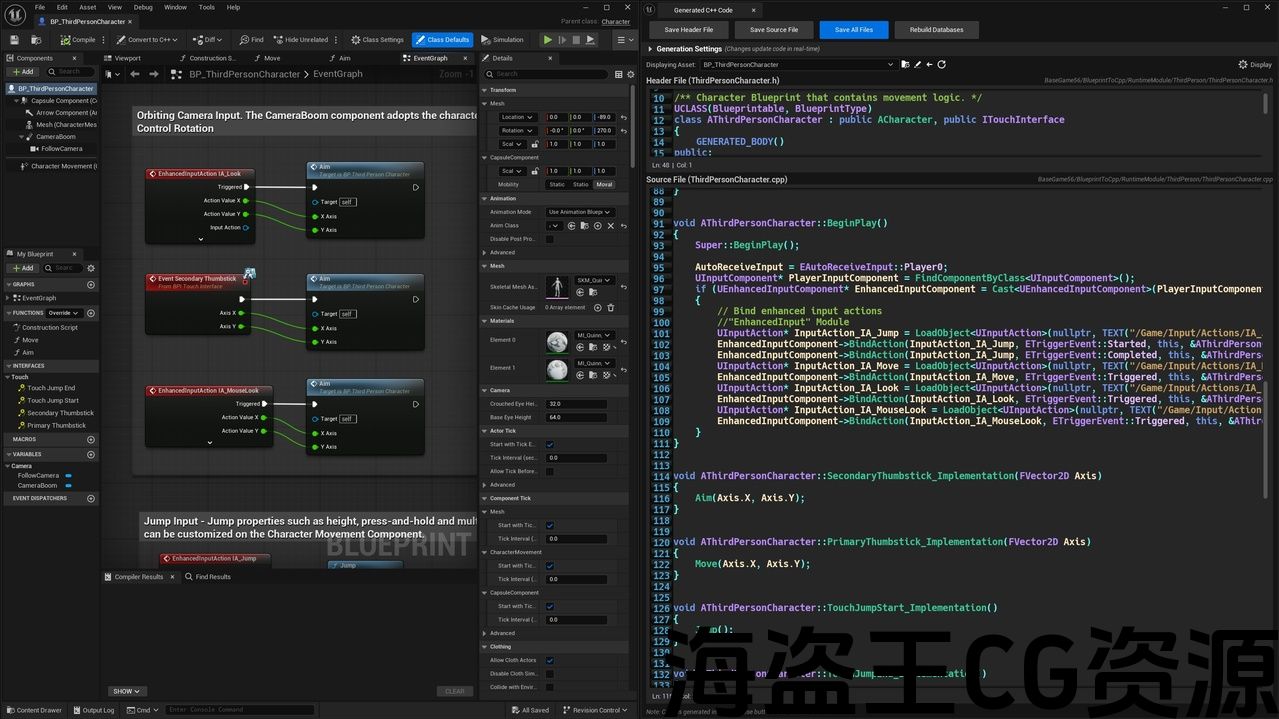Screen dimensions: 1279x719
Task: Click the Crouched Eye Height value field
Action: pyautogui.click(x=576, y=404)
